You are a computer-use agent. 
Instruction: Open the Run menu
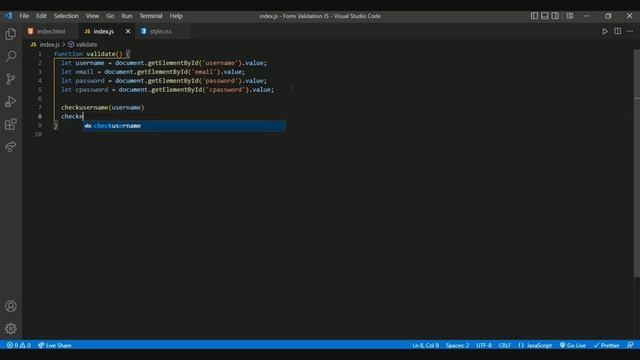click(x=127, y=16)
